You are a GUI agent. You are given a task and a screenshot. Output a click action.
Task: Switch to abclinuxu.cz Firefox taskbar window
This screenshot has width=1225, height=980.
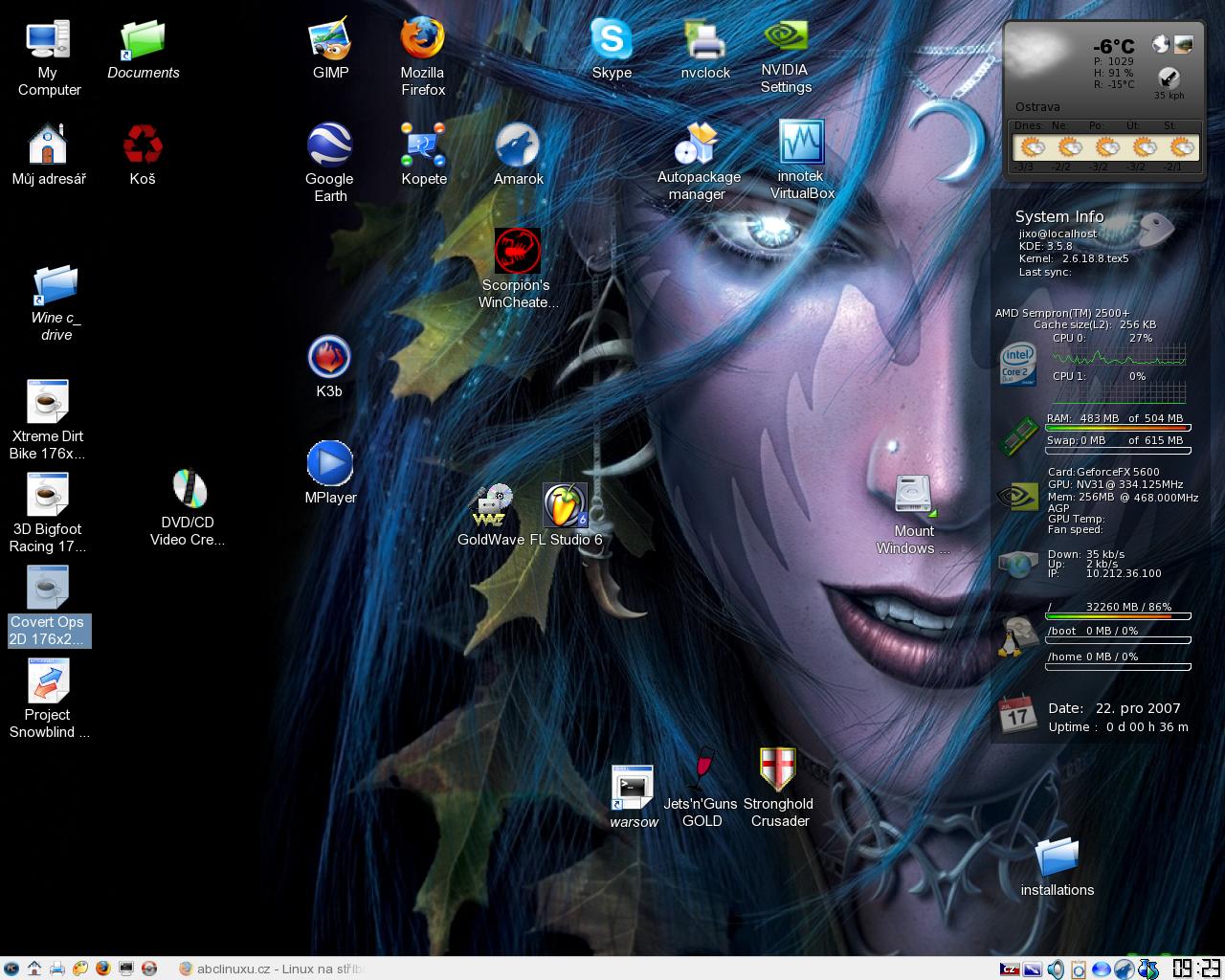(x=270, y=969)
